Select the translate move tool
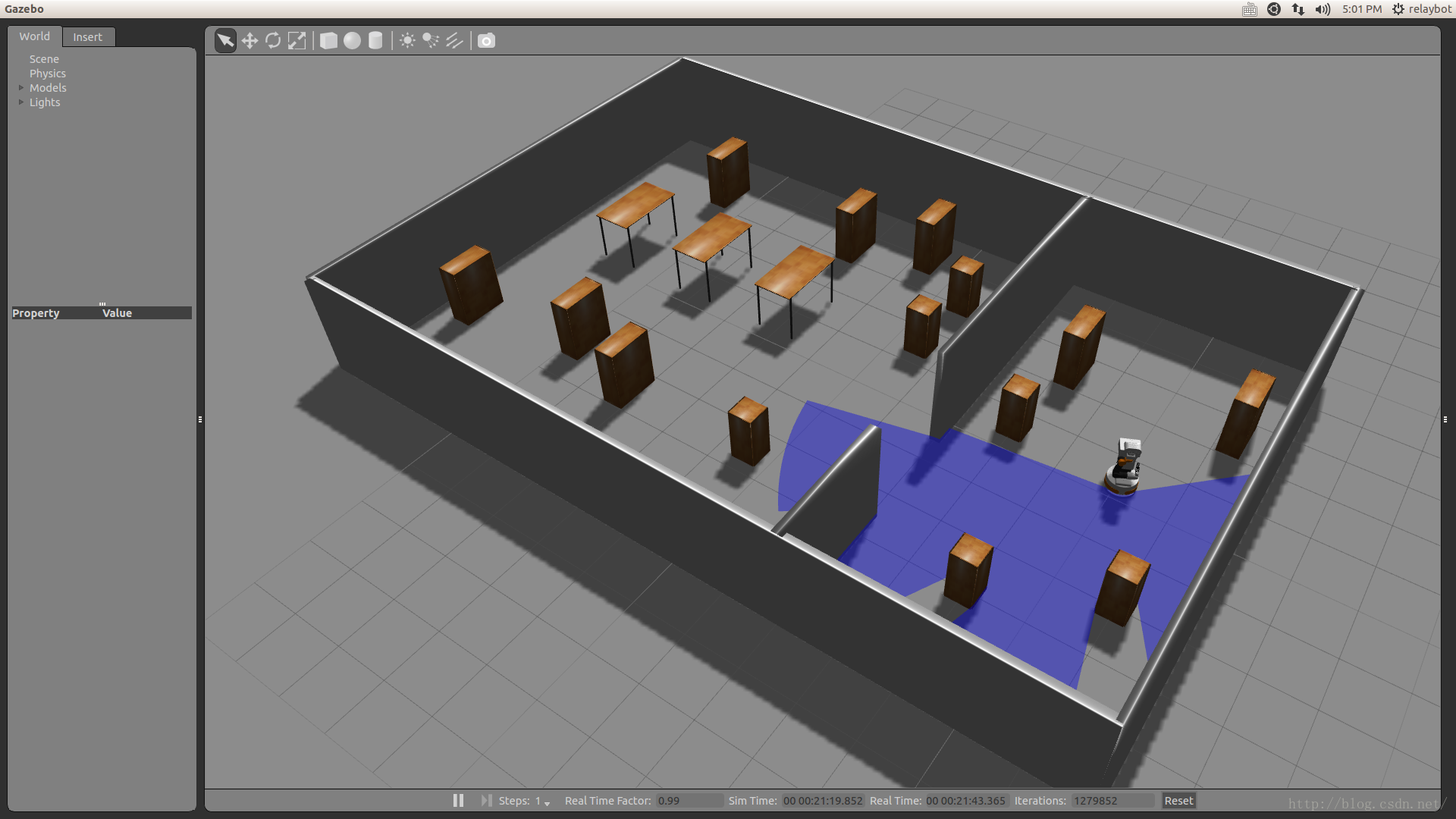This screenshot has height=819, width=1456. click(x=249, y=40)
